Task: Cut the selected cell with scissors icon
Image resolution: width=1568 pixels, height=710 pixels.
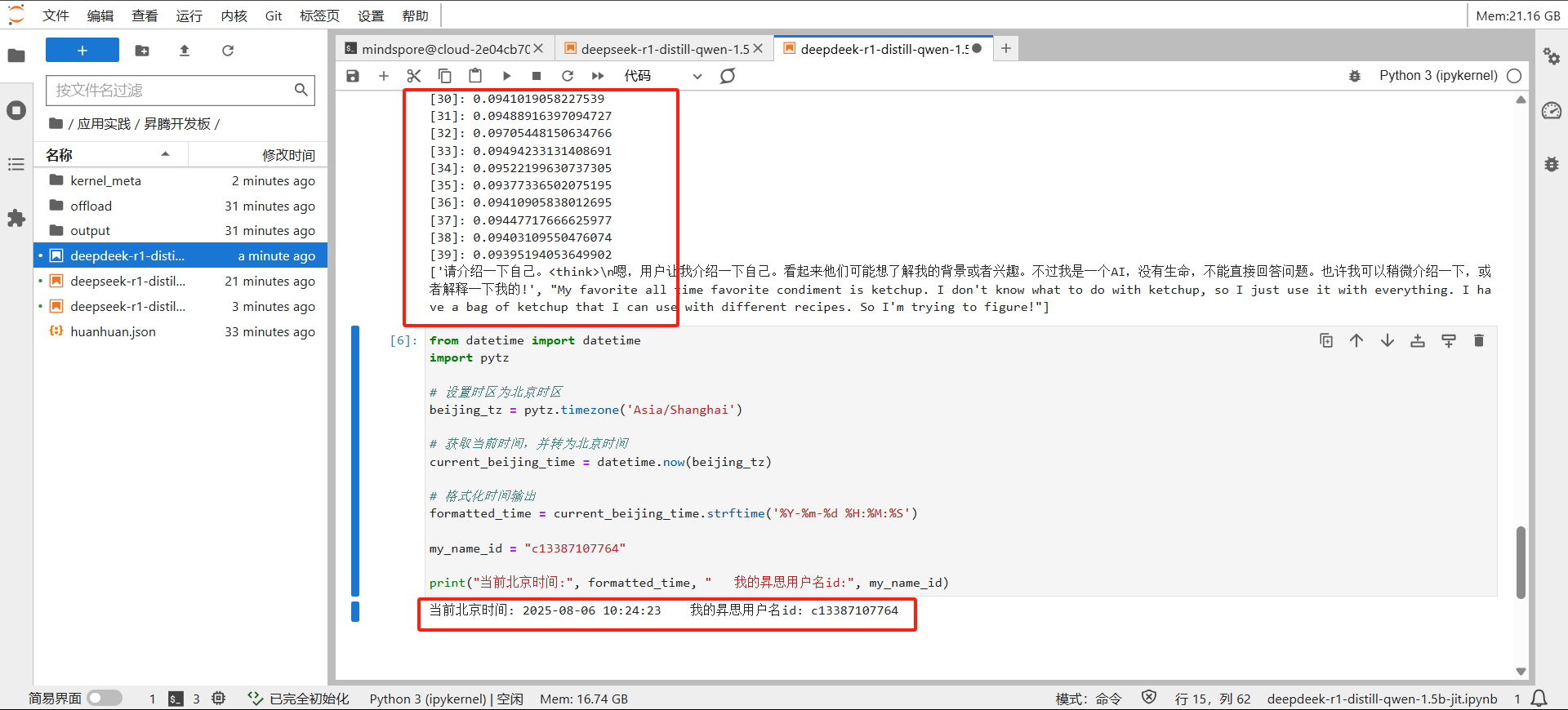Action: click(414, 76)
